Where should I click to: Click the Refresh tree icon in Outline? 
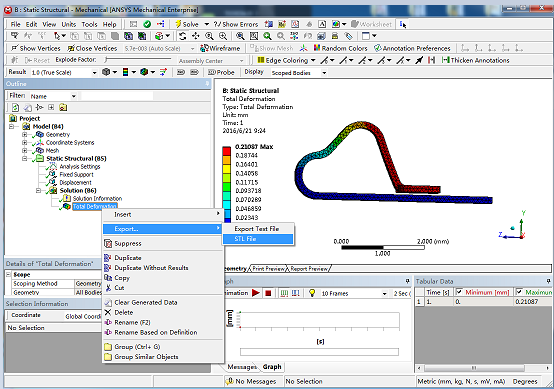15,107
